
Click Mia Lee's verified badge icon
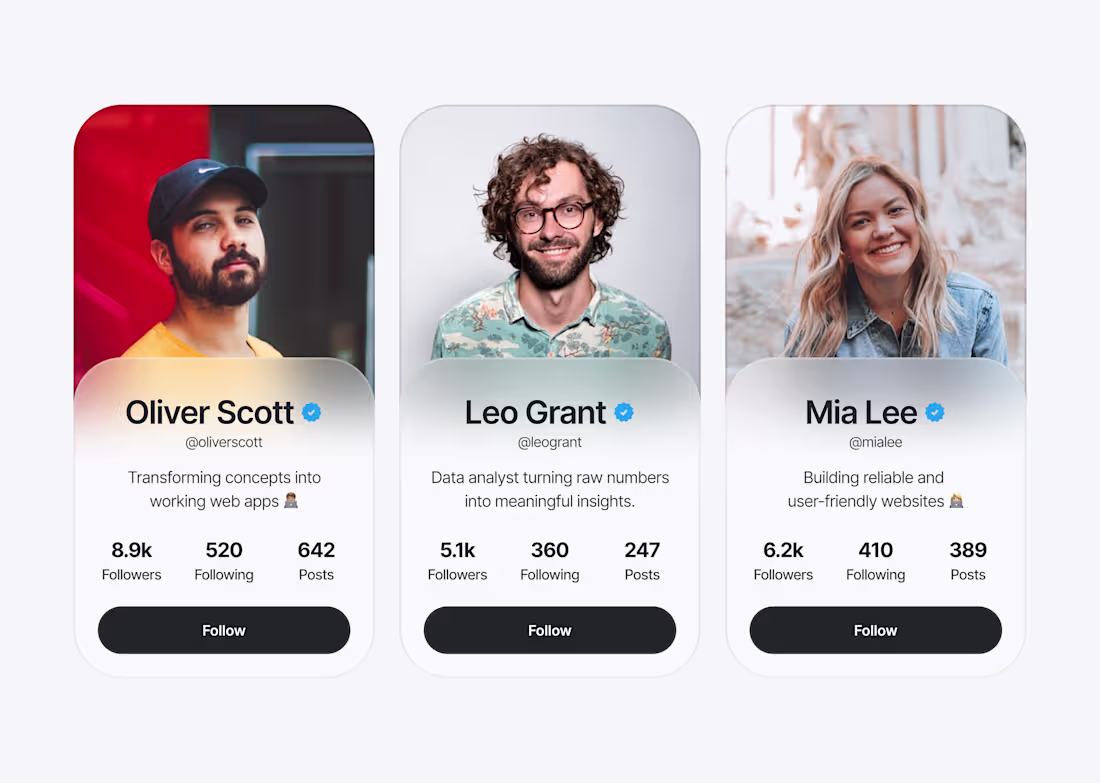click(935, 411)
